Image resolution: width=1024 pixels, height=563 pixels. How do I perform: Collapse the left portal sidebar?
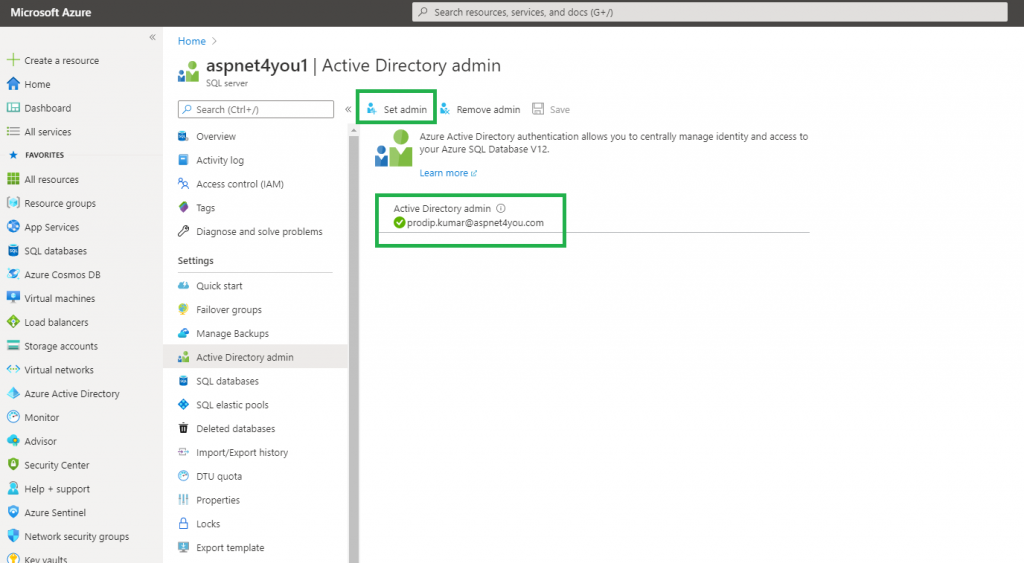(x=152, y=37)
